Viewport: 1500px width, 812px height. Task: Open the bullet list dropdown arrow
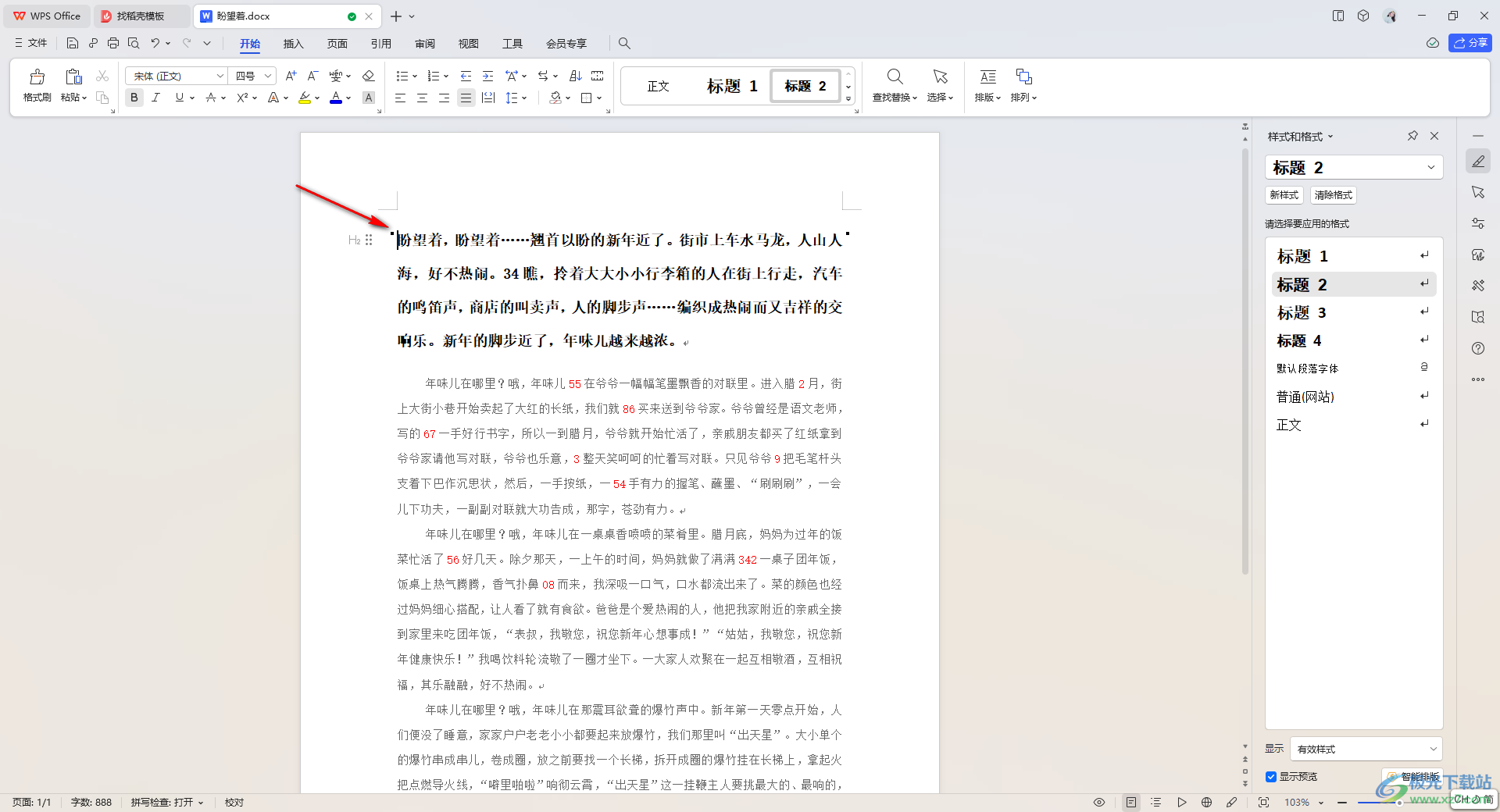tap(415, 77)
